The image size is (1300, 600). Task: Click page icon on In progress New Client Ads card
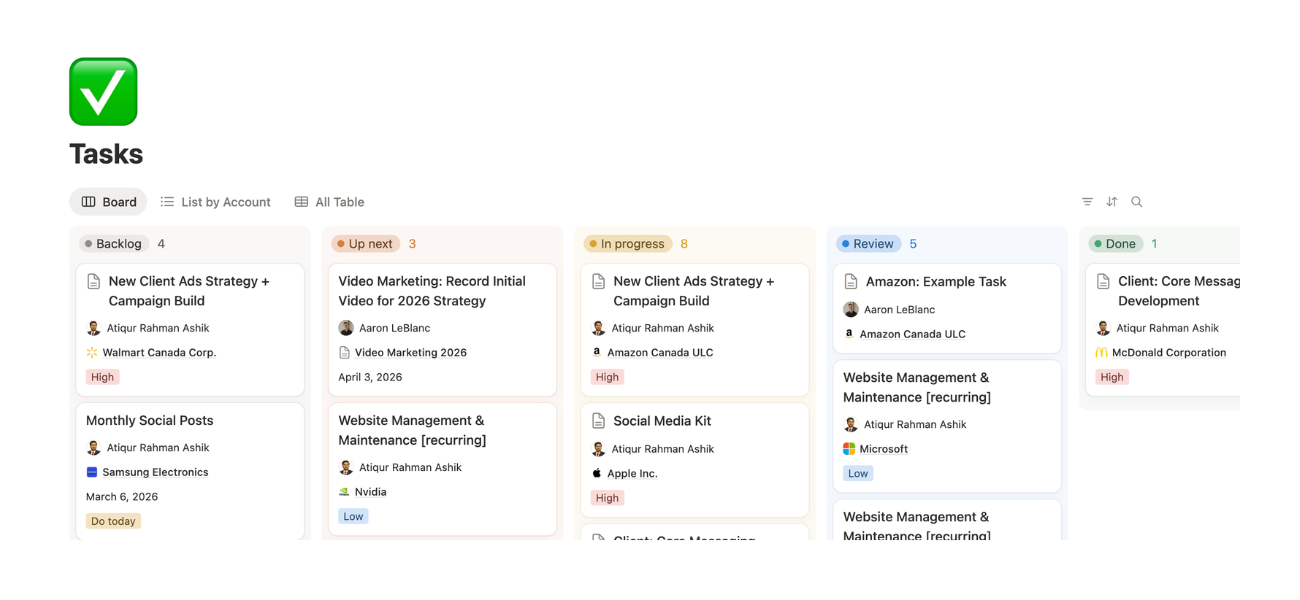[599, 282]
